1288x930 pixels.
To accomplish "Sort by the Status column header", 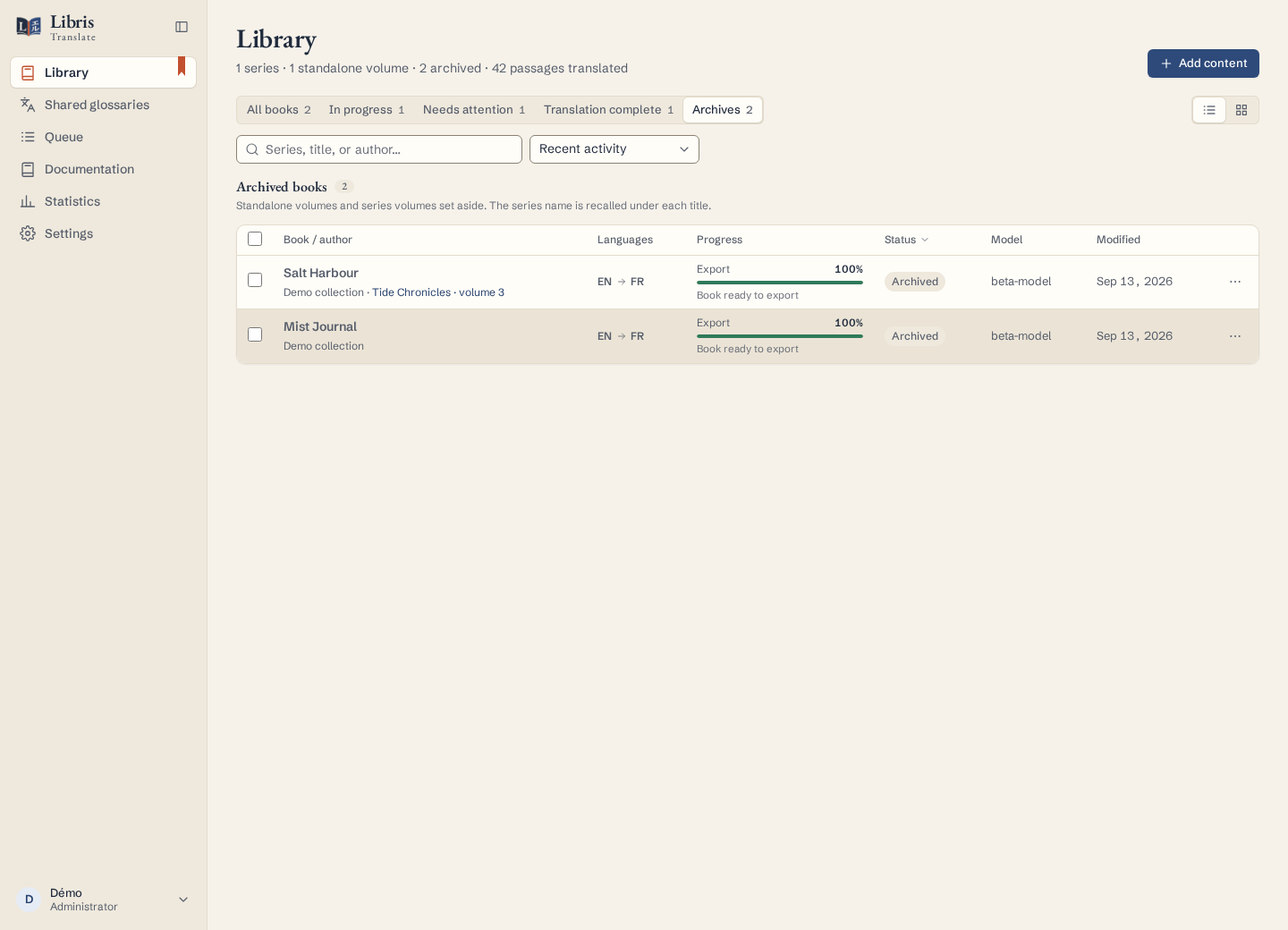I will pyautogui.click(x=906, y=240).
